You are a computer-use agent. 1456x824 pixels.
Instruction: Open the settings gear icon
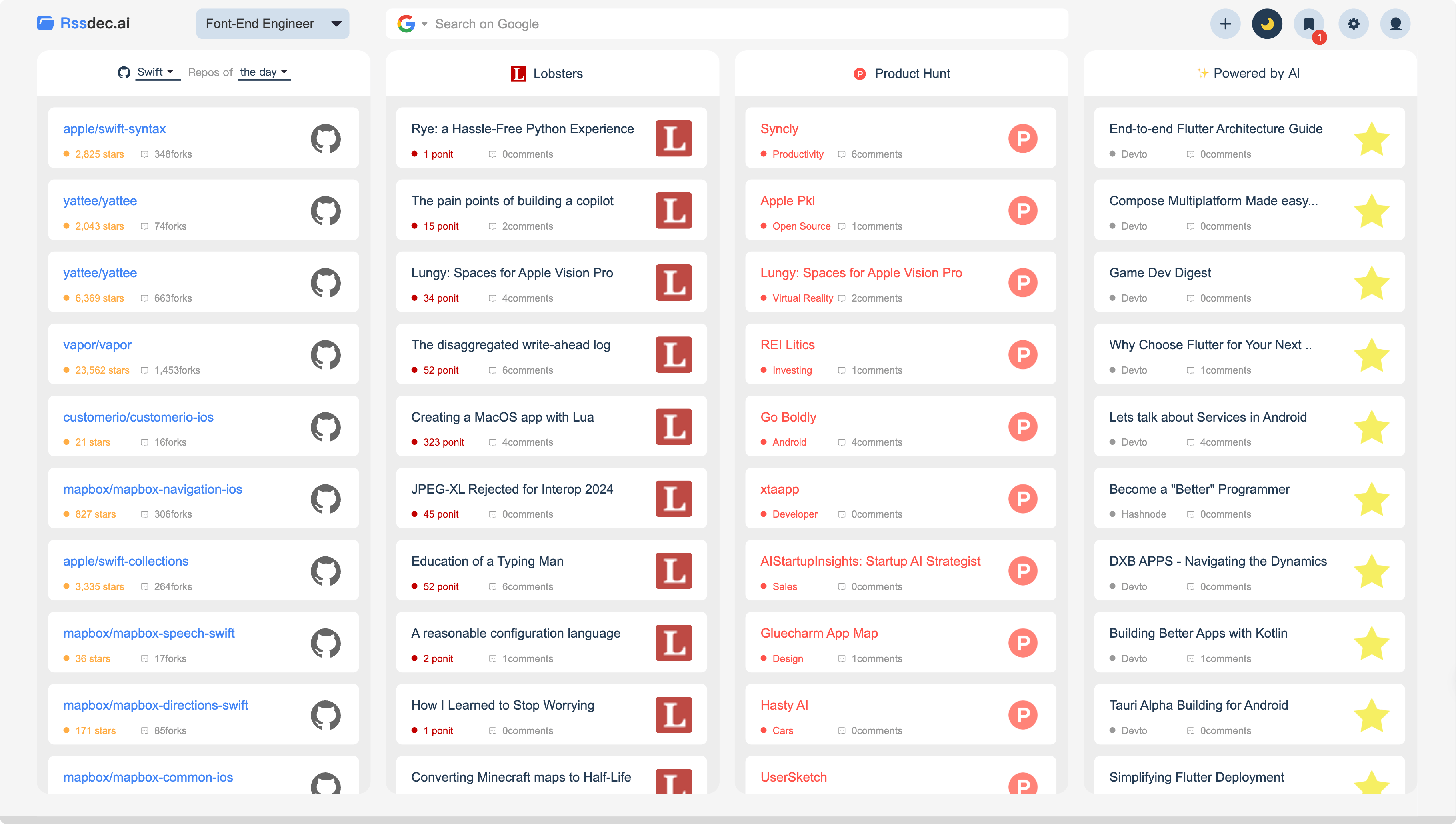tap(1353, 24)
